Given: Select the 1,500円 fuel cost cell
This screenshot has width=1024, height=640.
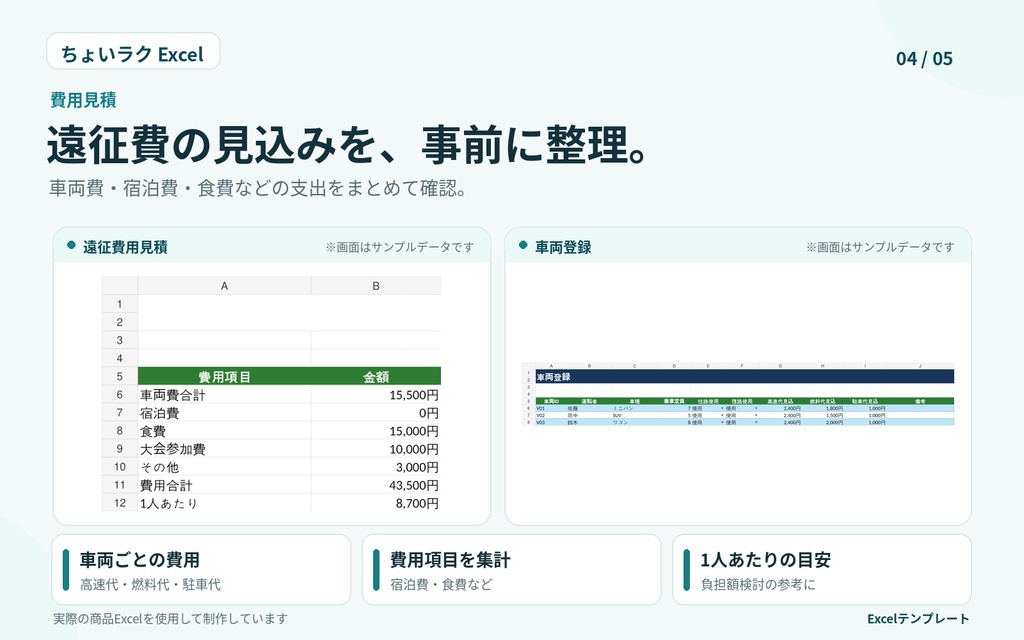Looking at the screenshot, I should [x=822, y=415].
